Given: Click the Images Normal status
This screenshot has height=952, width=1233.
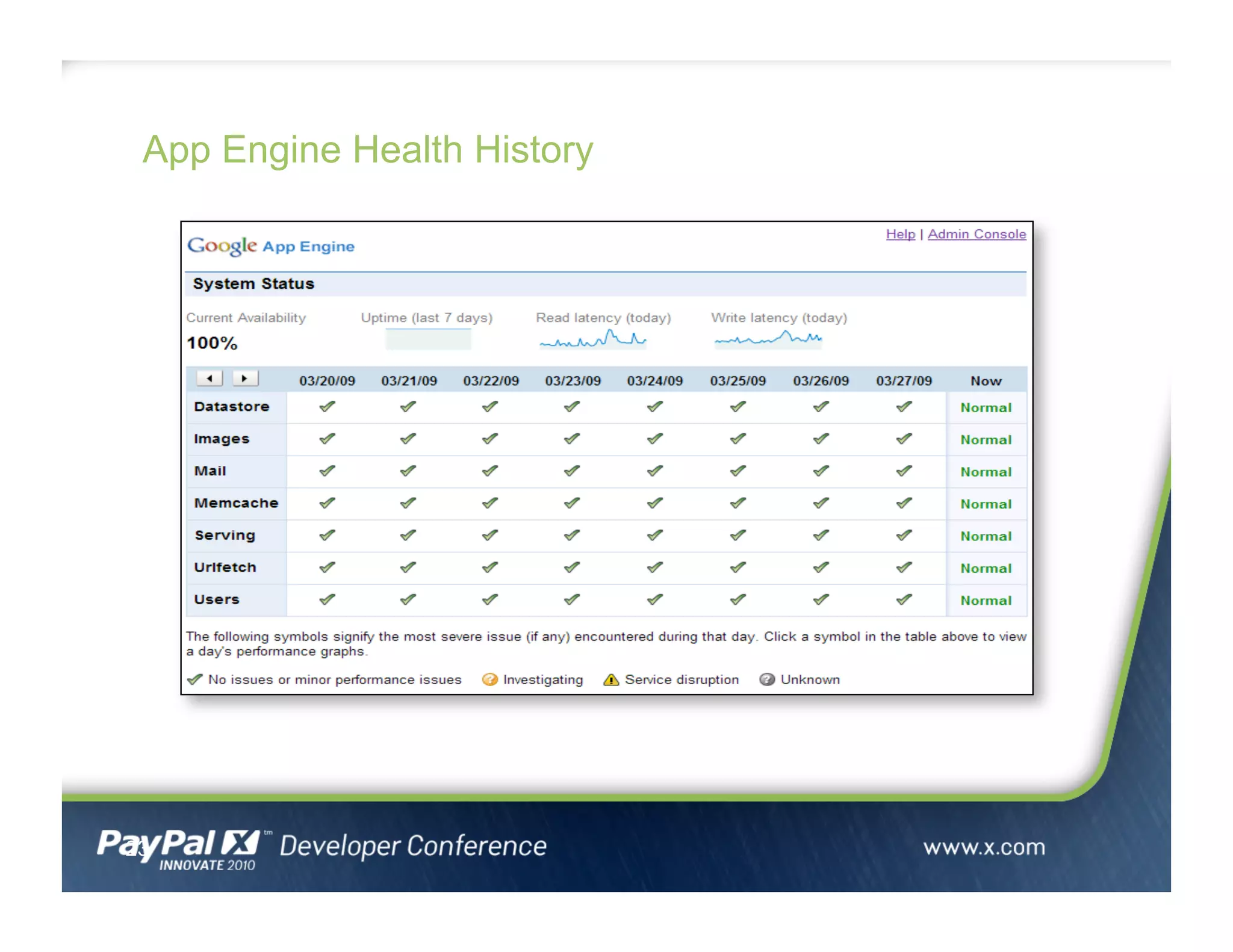Looking at the screenshot, I should point(986,440).
